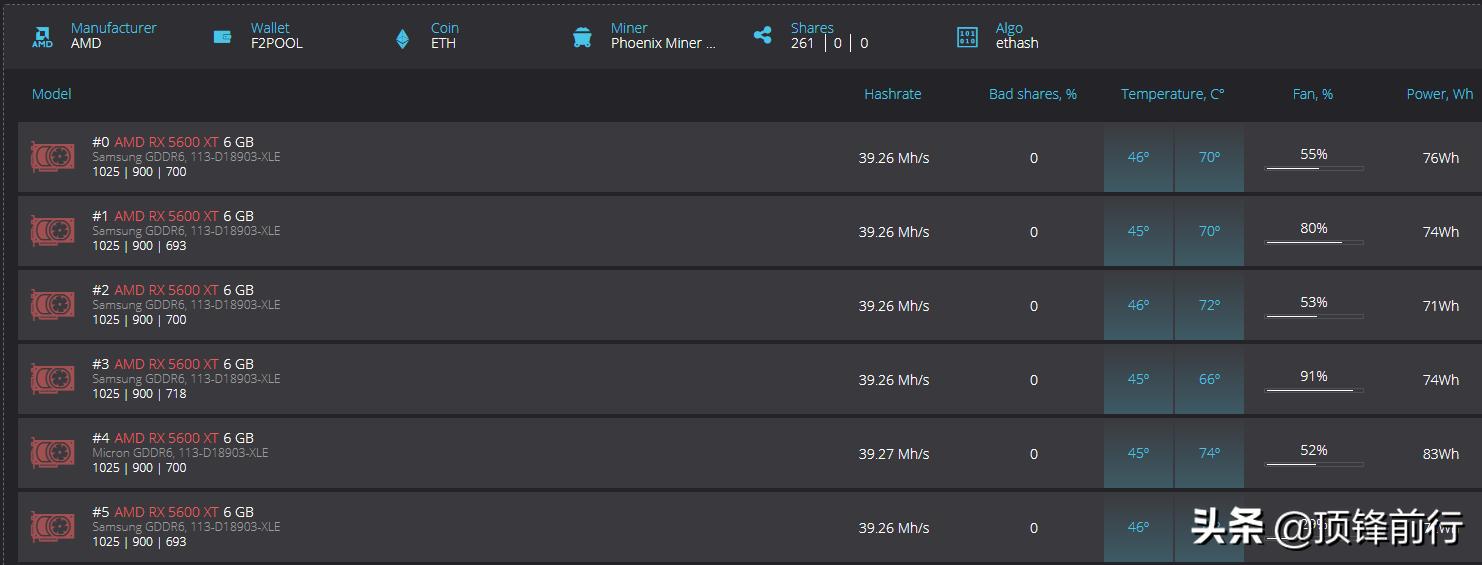The image size is (1482, 565).
Task: Open GPU #1 AMD RX 5600 XT name
Action: (166, 216)
